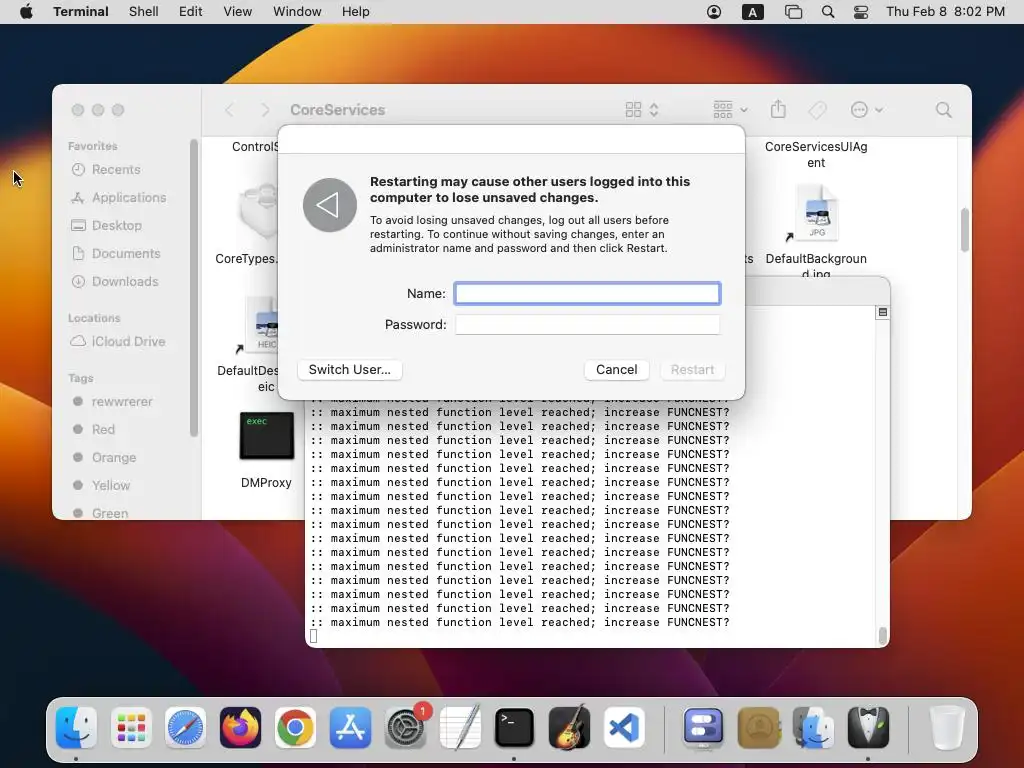This screenshot has height=768, width=1024.
Task: Open the Finder group-by dropdown
Action: (x=730, y=110)
